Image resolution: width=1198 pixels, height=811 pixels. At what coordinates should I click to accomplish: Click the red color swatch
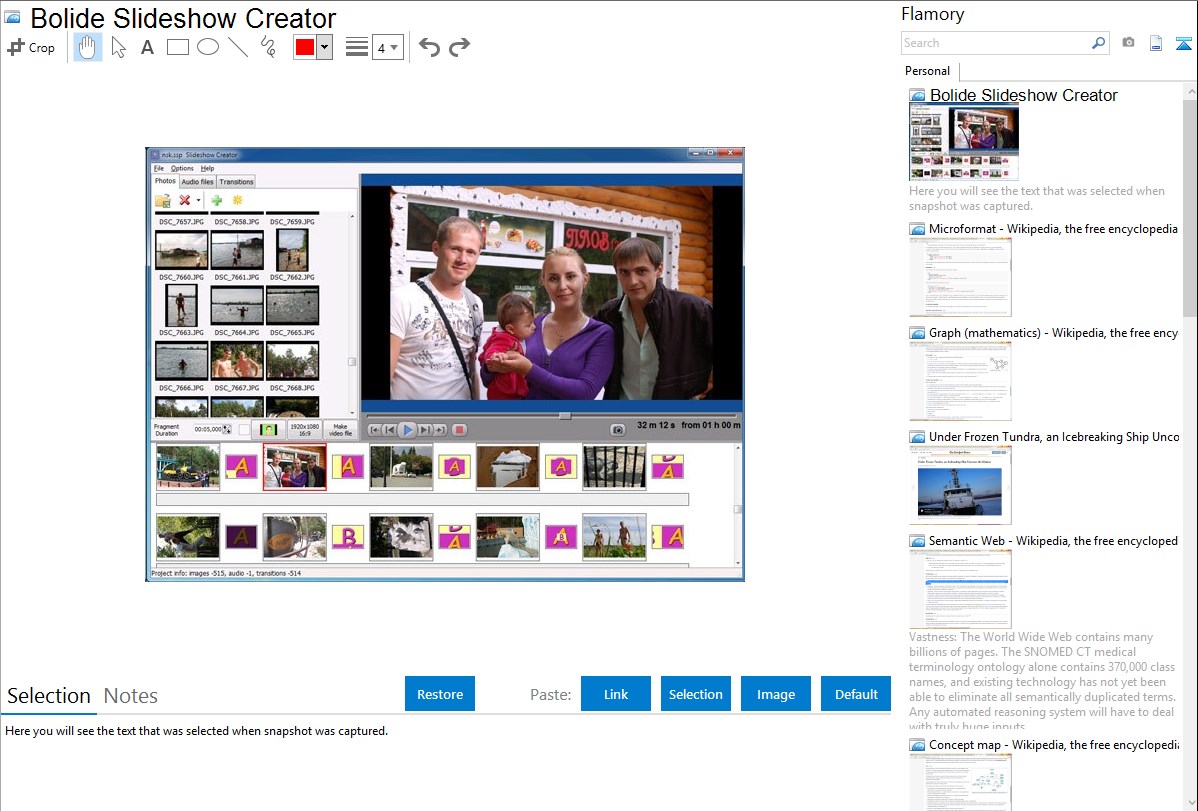(305, 47)
